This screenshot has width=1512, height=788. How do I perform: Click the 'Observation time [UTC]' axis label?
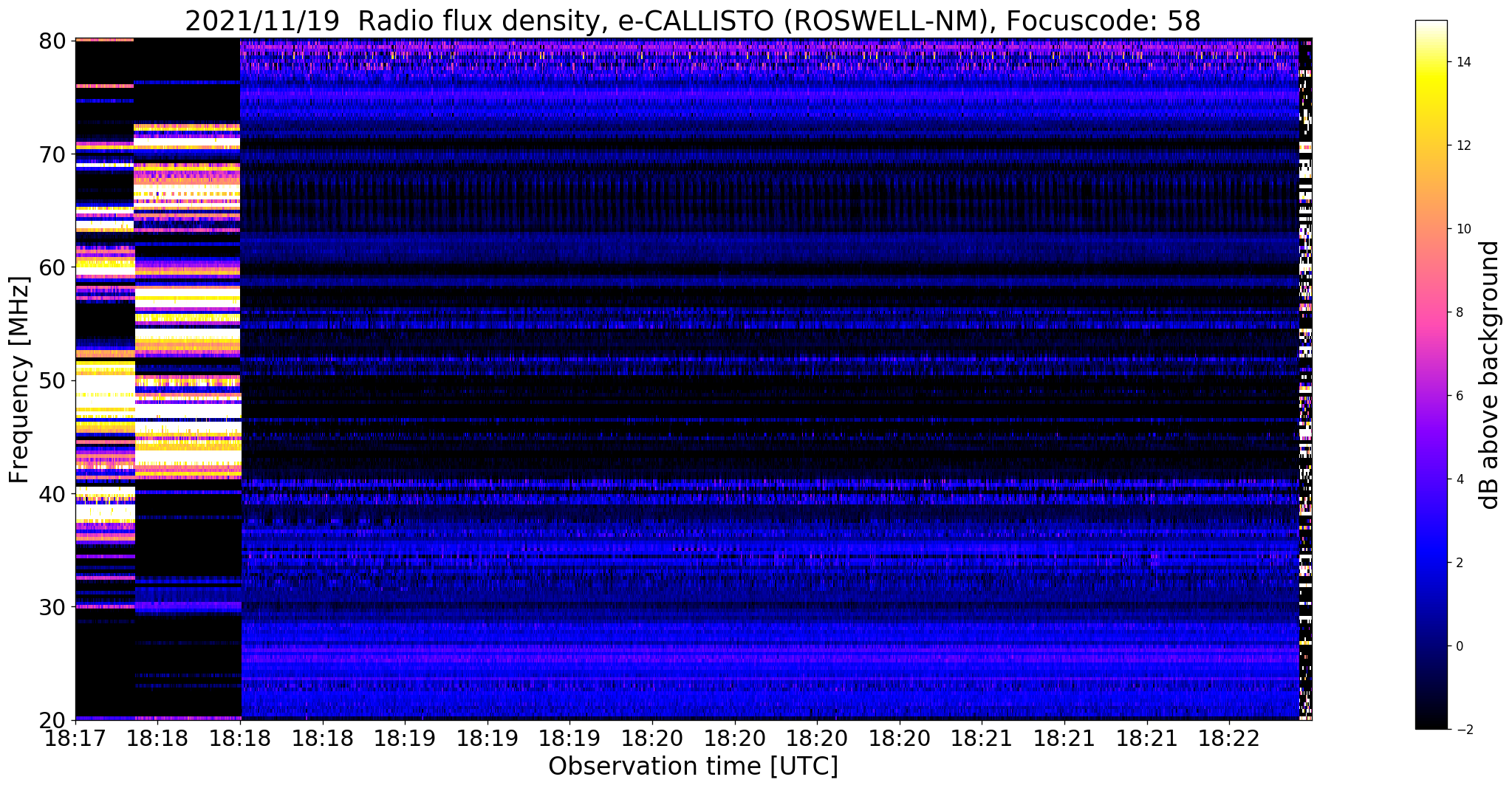(x=693, y=767)
